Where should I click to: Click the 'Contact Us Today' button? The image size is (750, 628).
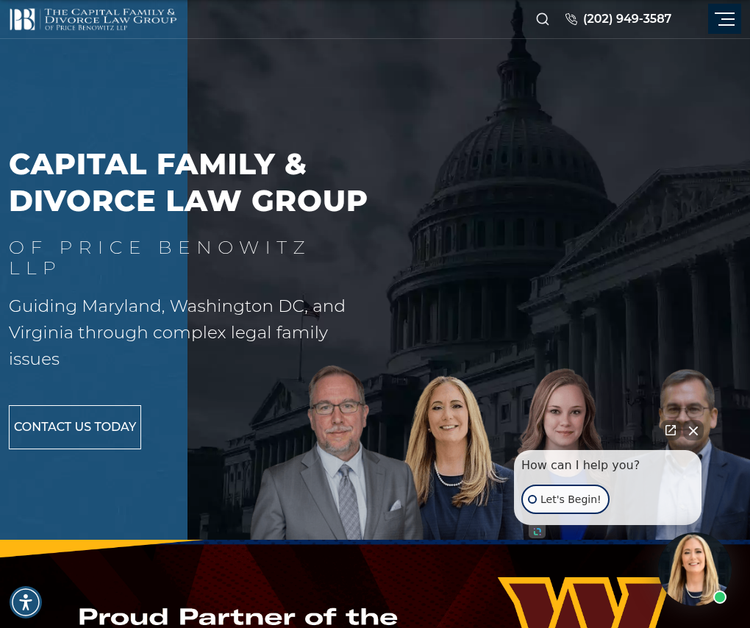75,427
